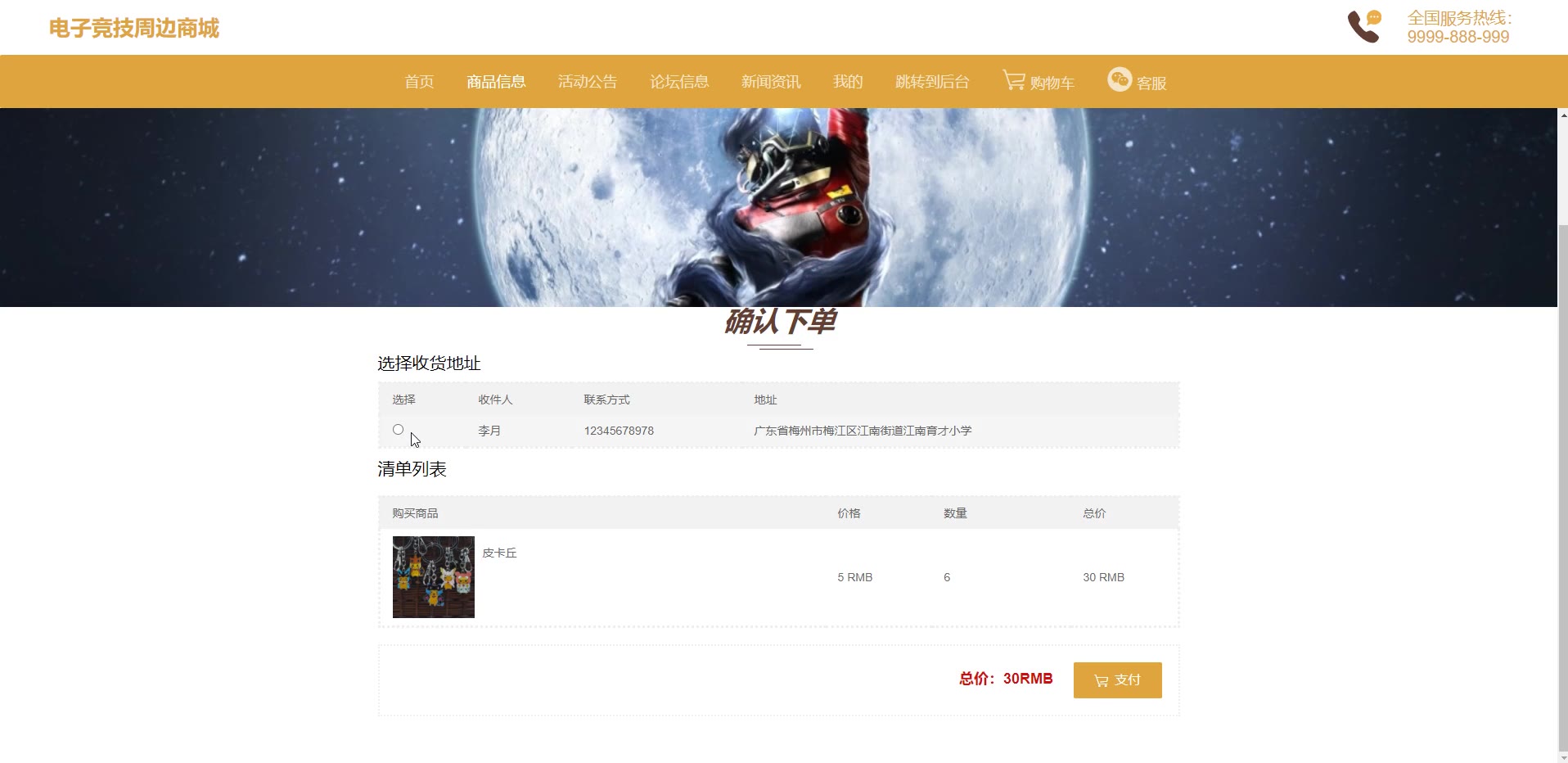Navigate to 新闻资讯
1568x763 pixels.
(771, 82)
